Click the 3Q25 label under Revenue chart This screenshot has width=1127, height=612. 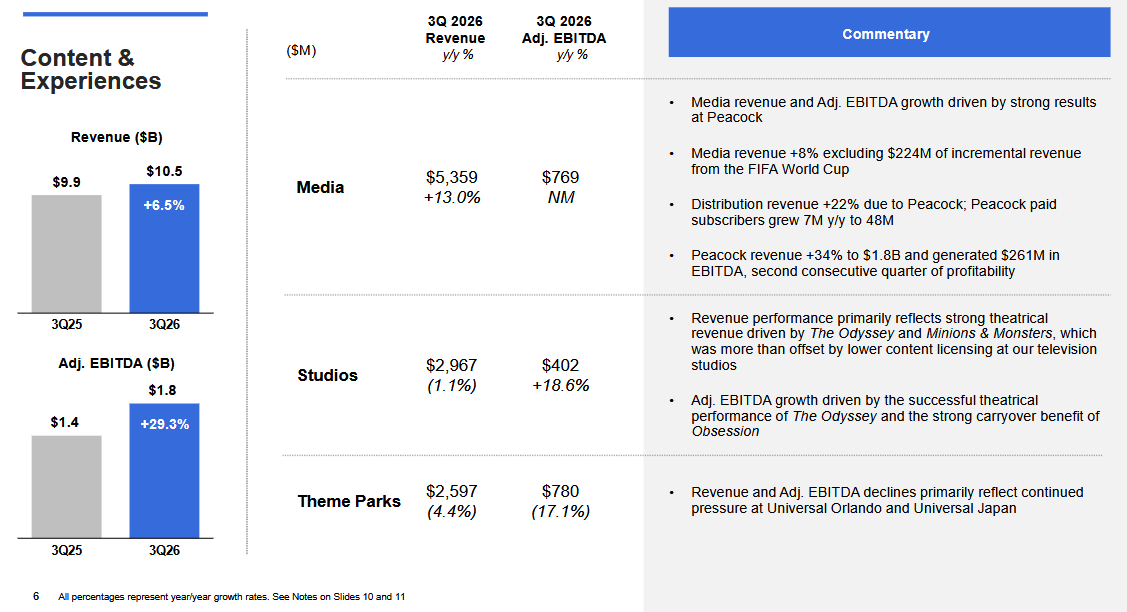point(66,324)
